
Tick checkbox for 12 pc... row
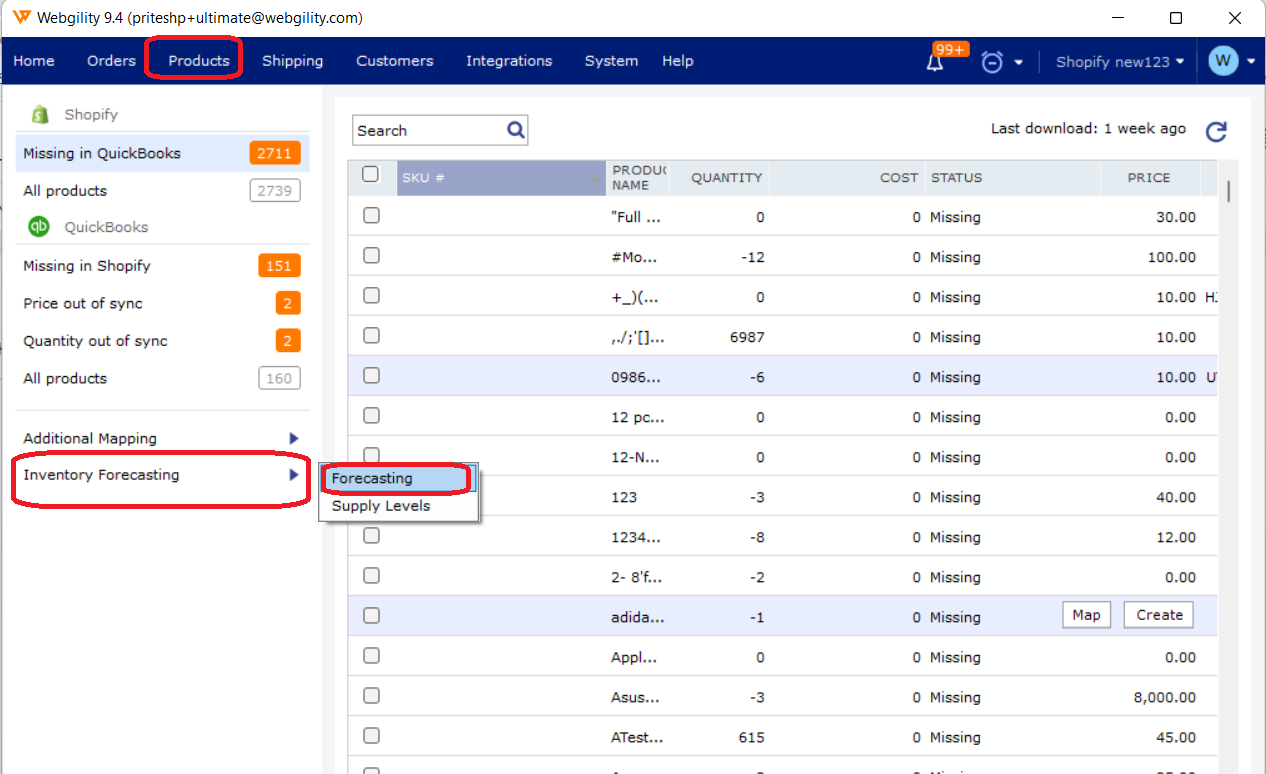(371, 416)
